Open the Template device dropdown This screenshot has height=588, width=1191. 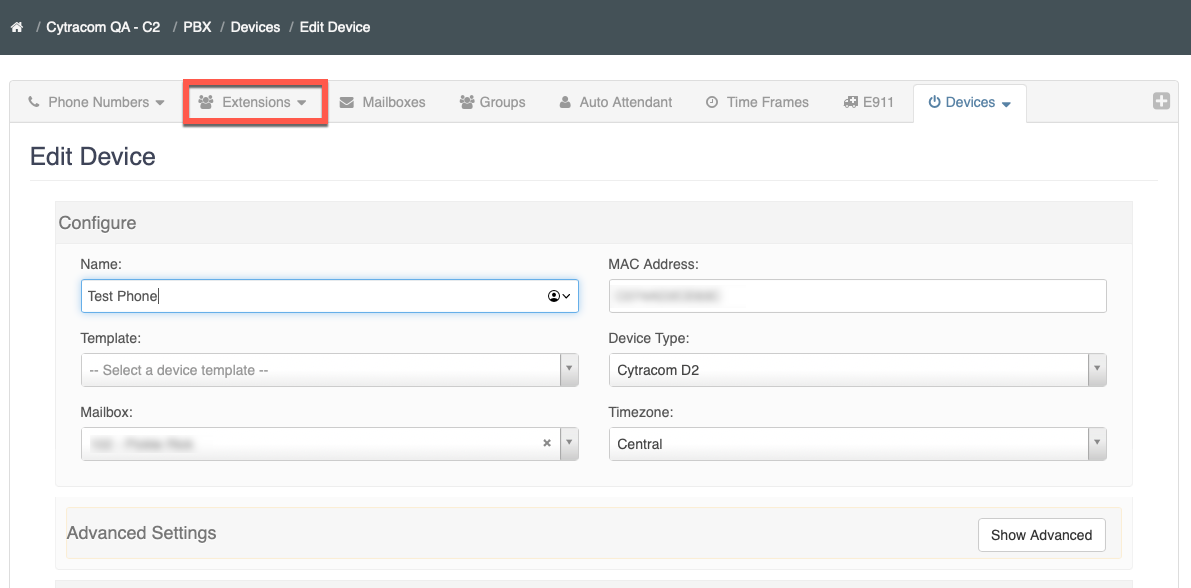pos(329,370)
